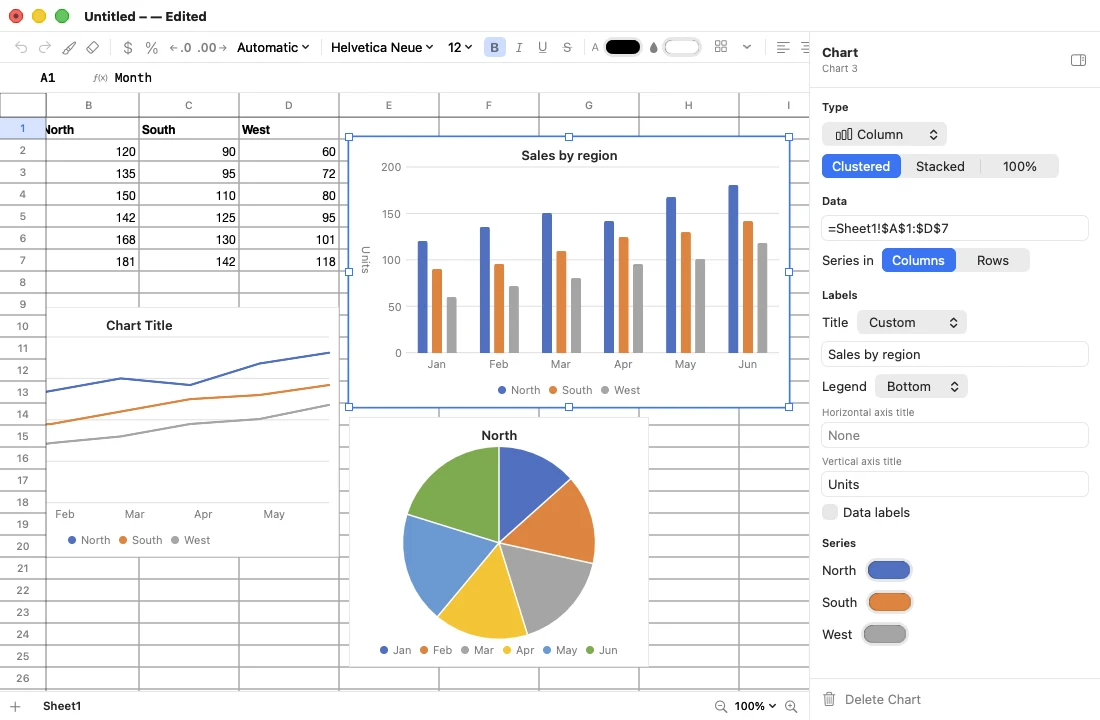Open the 100% zoom level dropdown
Image resolution: width=1100 pixels, height=720 pixels.
click(755, 707)
